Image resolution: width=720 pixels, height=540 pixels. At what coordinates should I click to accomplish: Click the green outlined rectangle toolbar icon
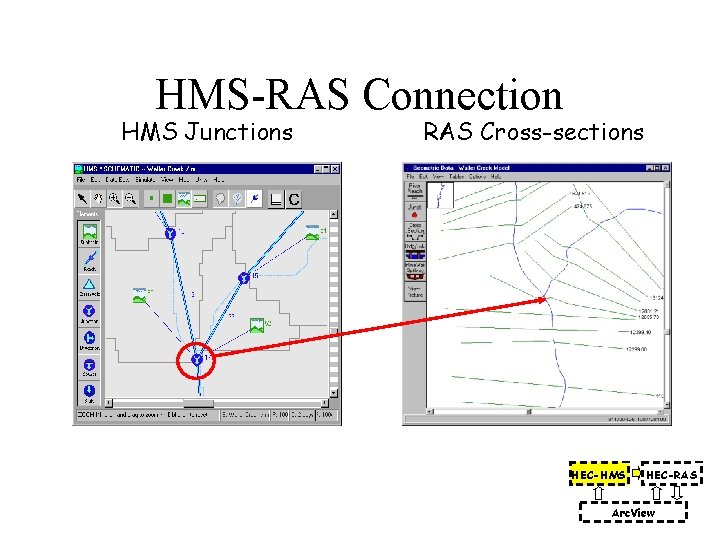click(199, 199)
